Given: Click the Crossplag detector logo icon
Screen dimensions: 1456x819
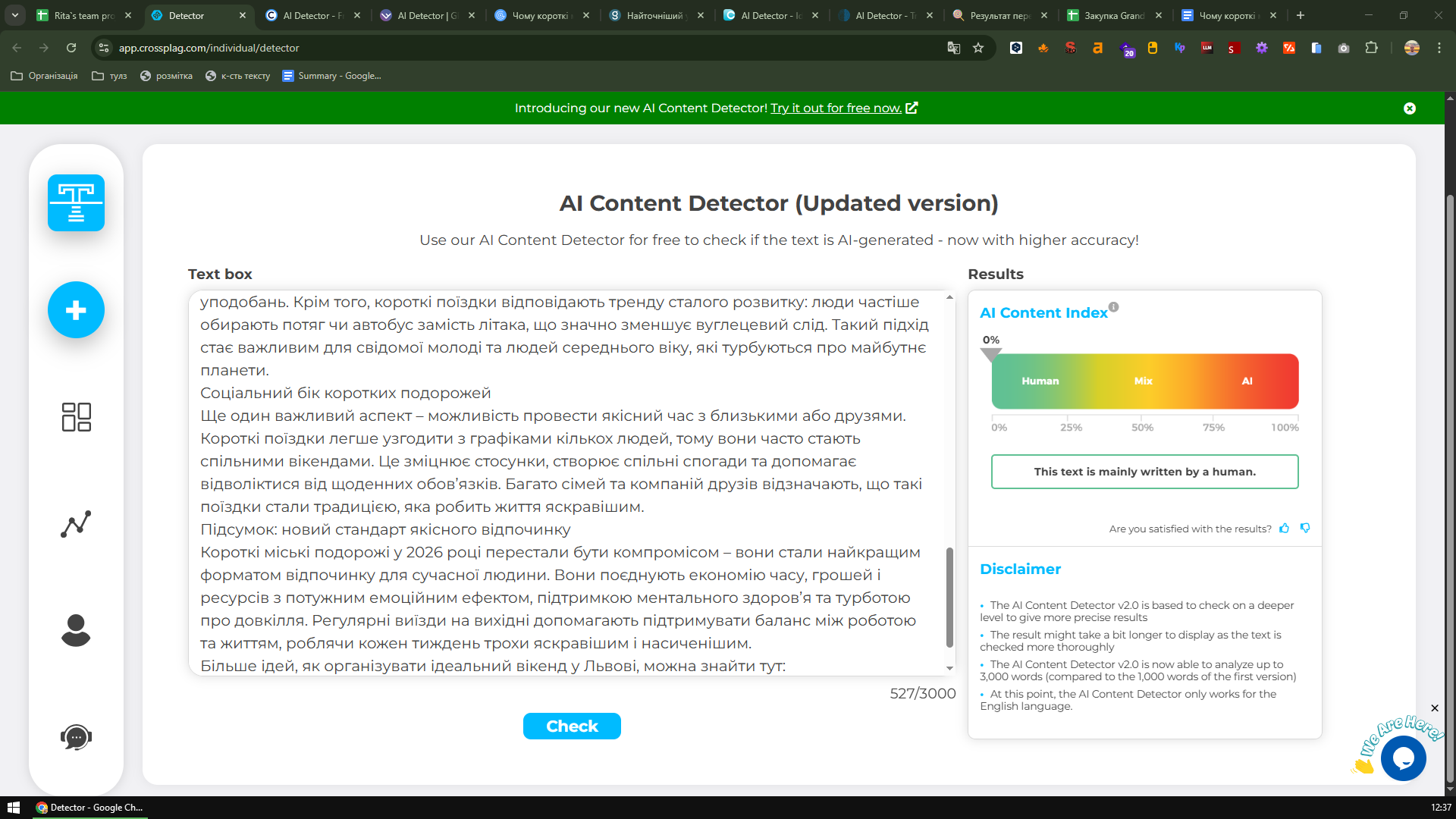Looking at the screenshot, I should click(x=76, y=203).
